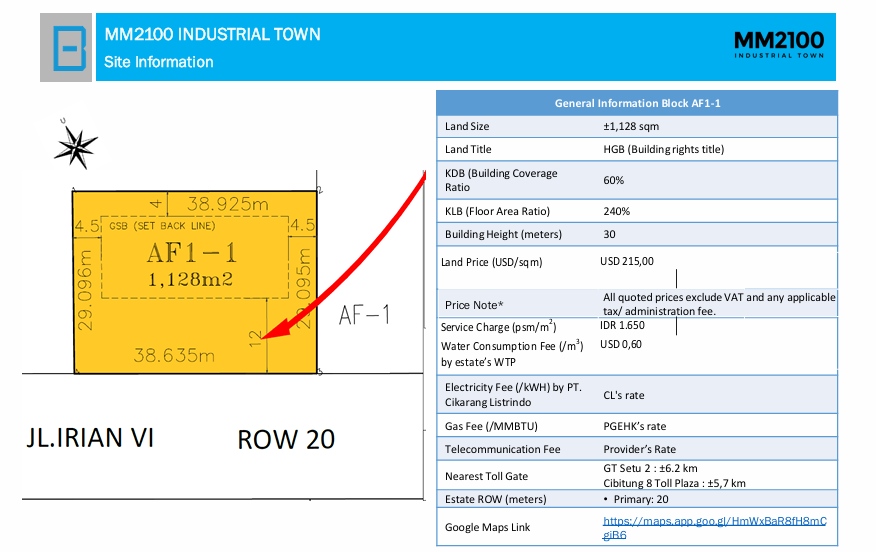Select the '38.925m' top dimension on plan
The width and height of the screenshot is (876, 552).
[x=227, y=204]
